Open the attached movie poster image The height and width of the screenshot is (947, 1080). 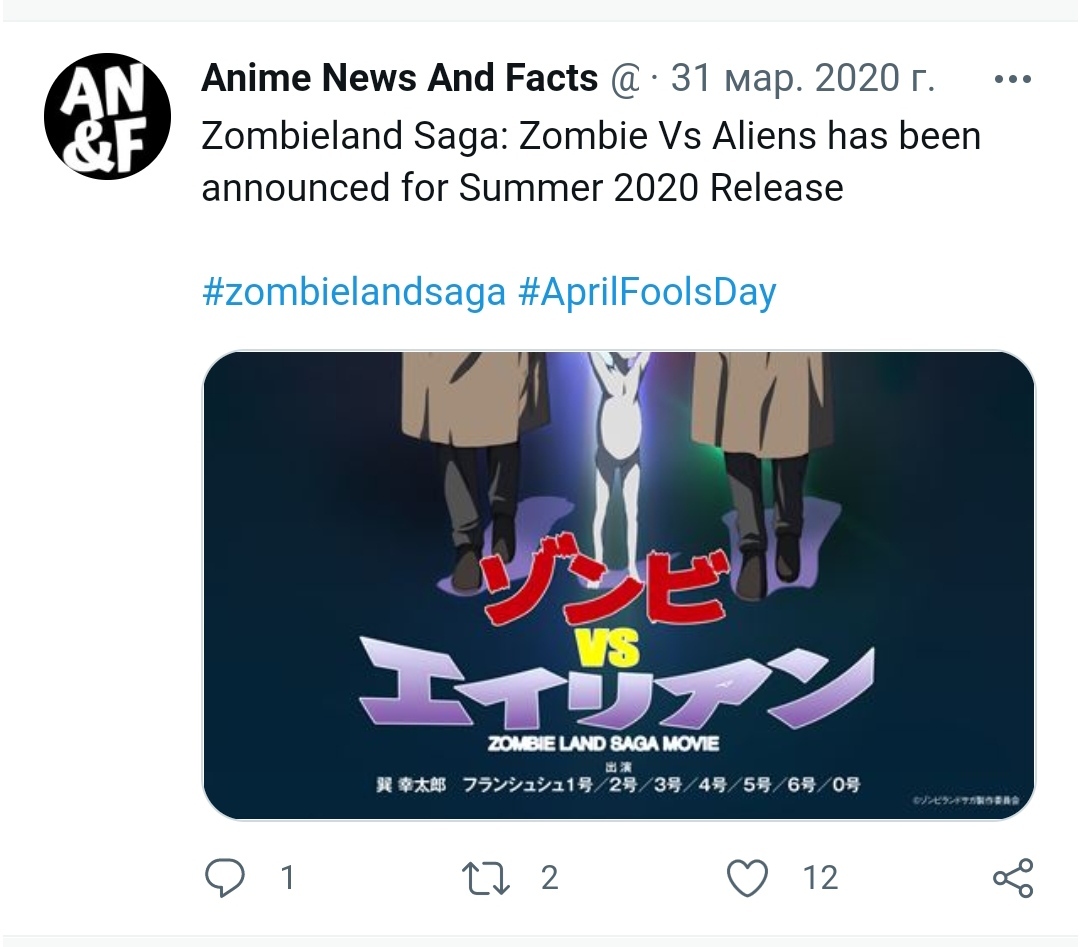[x=618, y=585]
